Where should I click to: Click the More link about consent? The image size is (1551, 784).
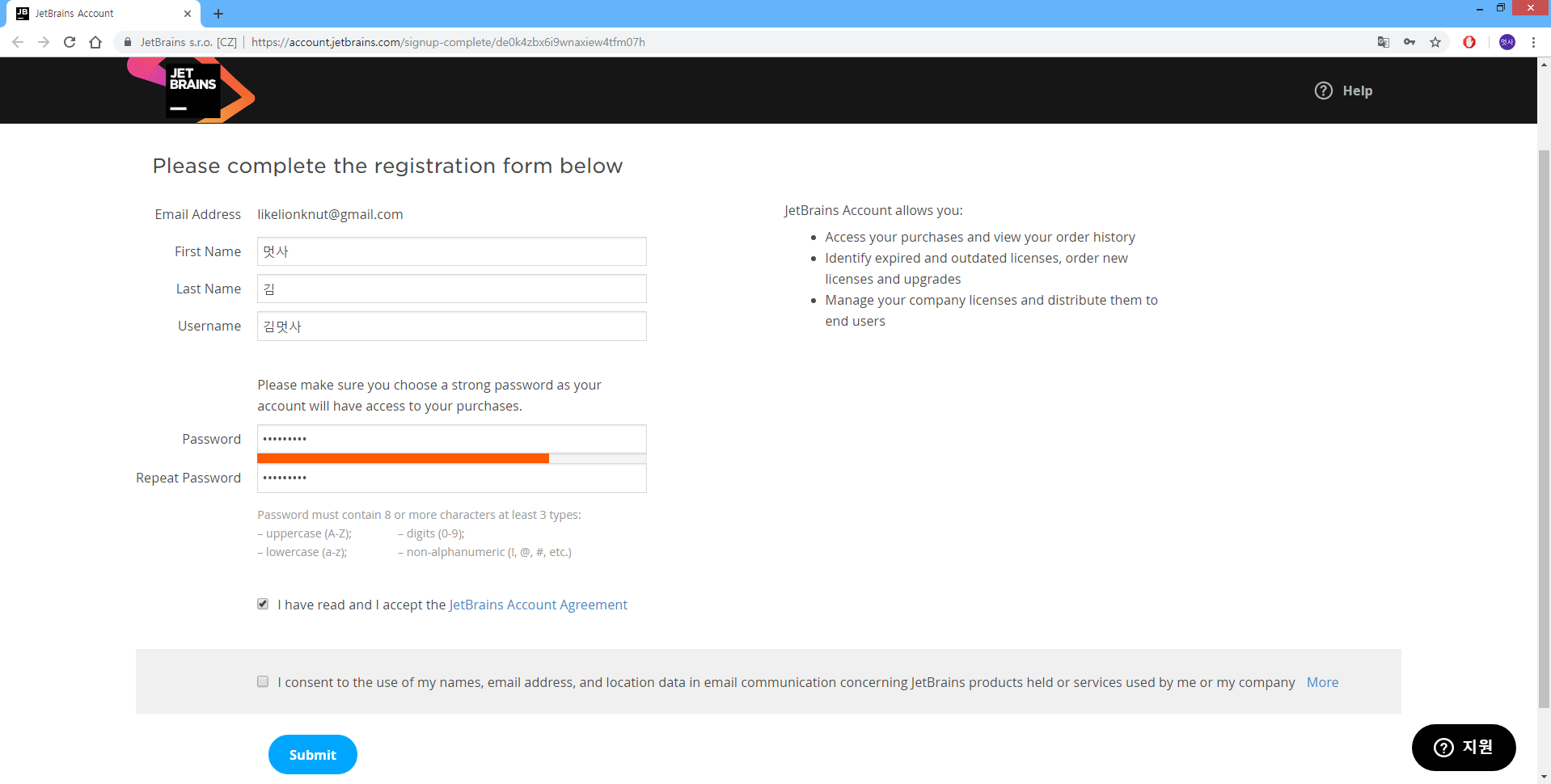click(1322, 682)
